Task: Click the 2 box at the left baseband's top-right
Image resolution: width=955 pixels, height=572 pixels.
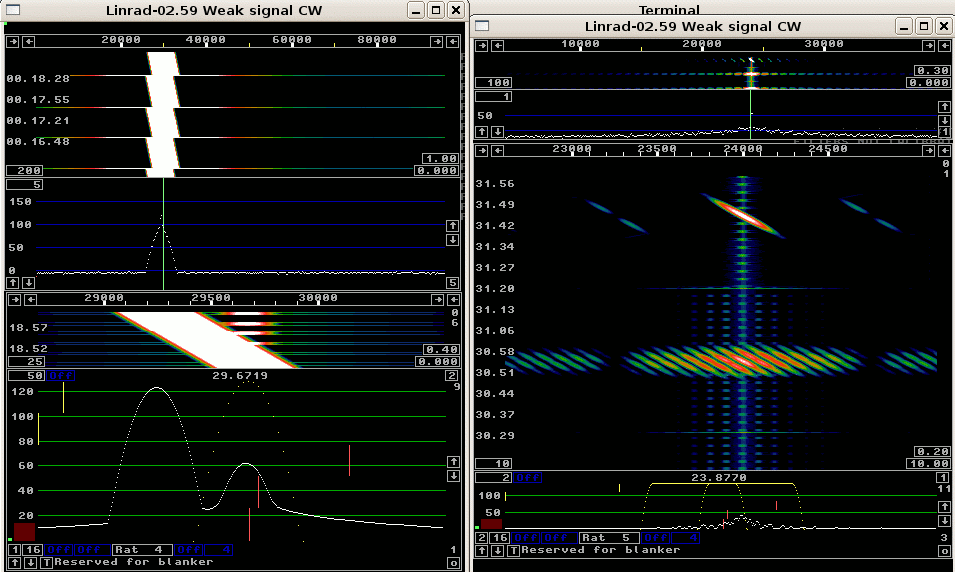Action: pos(451,376)
